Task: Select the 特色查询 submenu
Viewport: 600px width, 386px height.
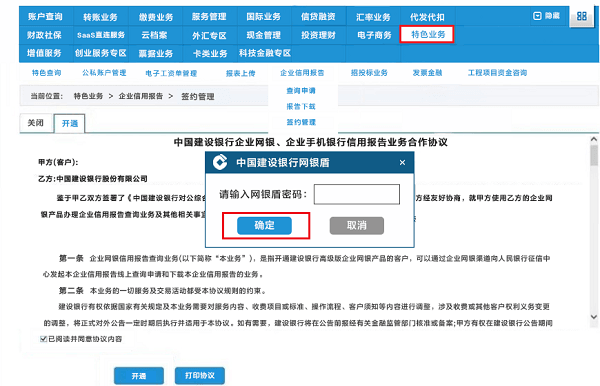Action: (46, 73)
